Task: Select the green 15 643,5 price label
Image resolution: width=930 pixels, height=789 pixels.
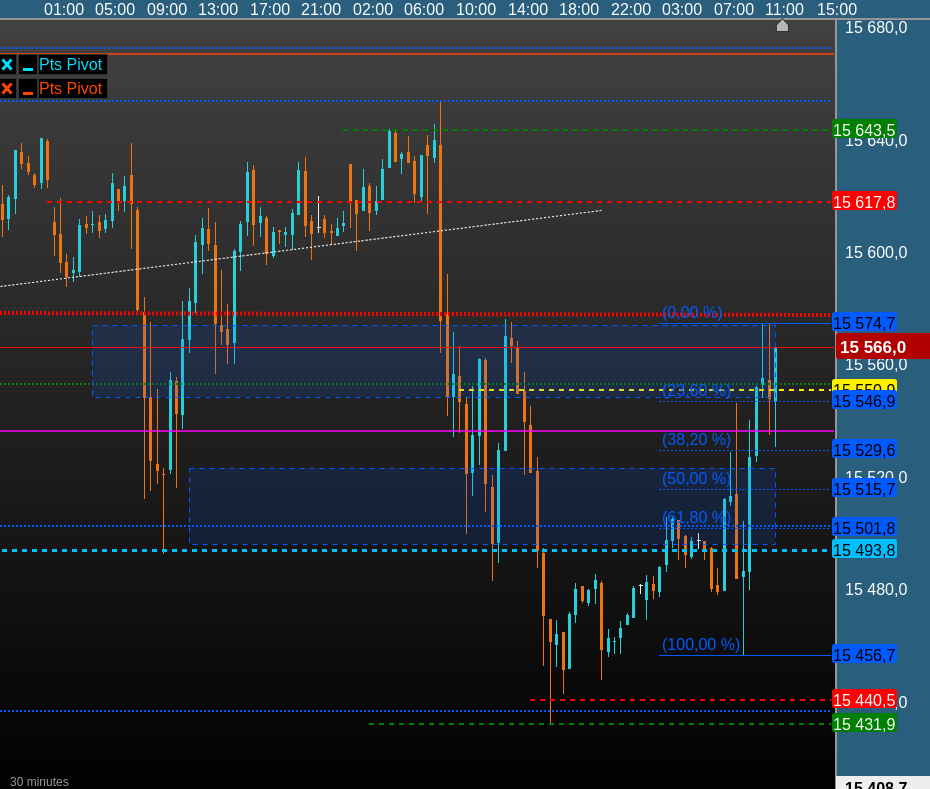Action: pyautogui.click(x=864, y=129)
